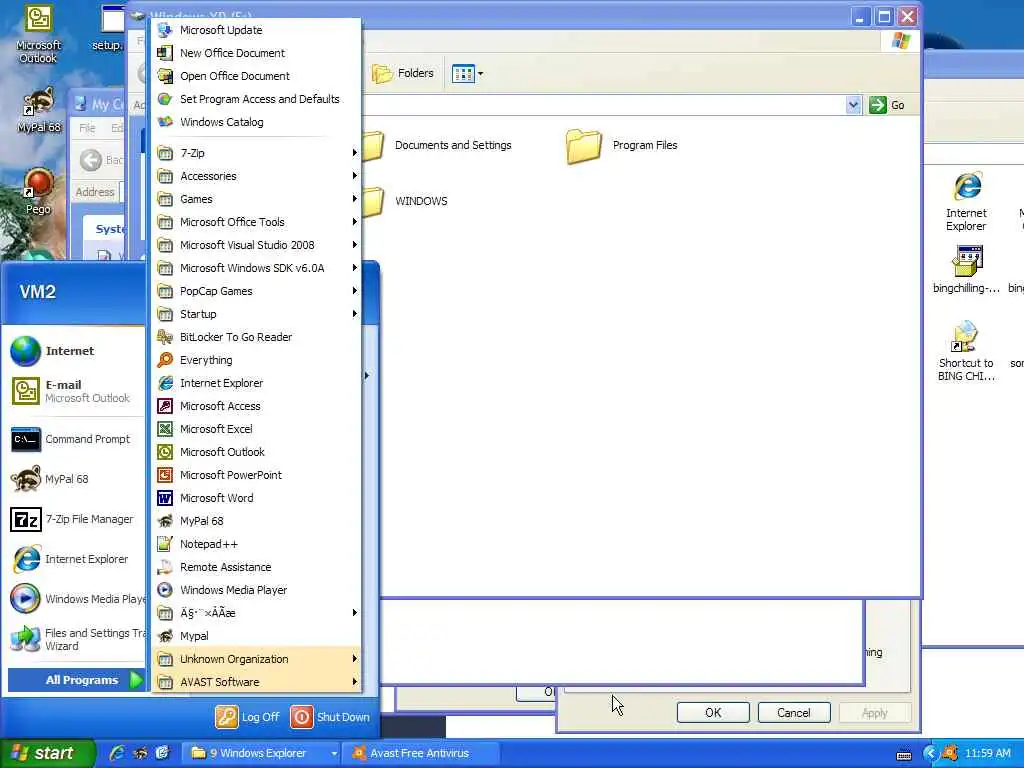Expand the 7-Zip submenu
The height and width of the screenshot is (768, 1024).
(256, 153)
